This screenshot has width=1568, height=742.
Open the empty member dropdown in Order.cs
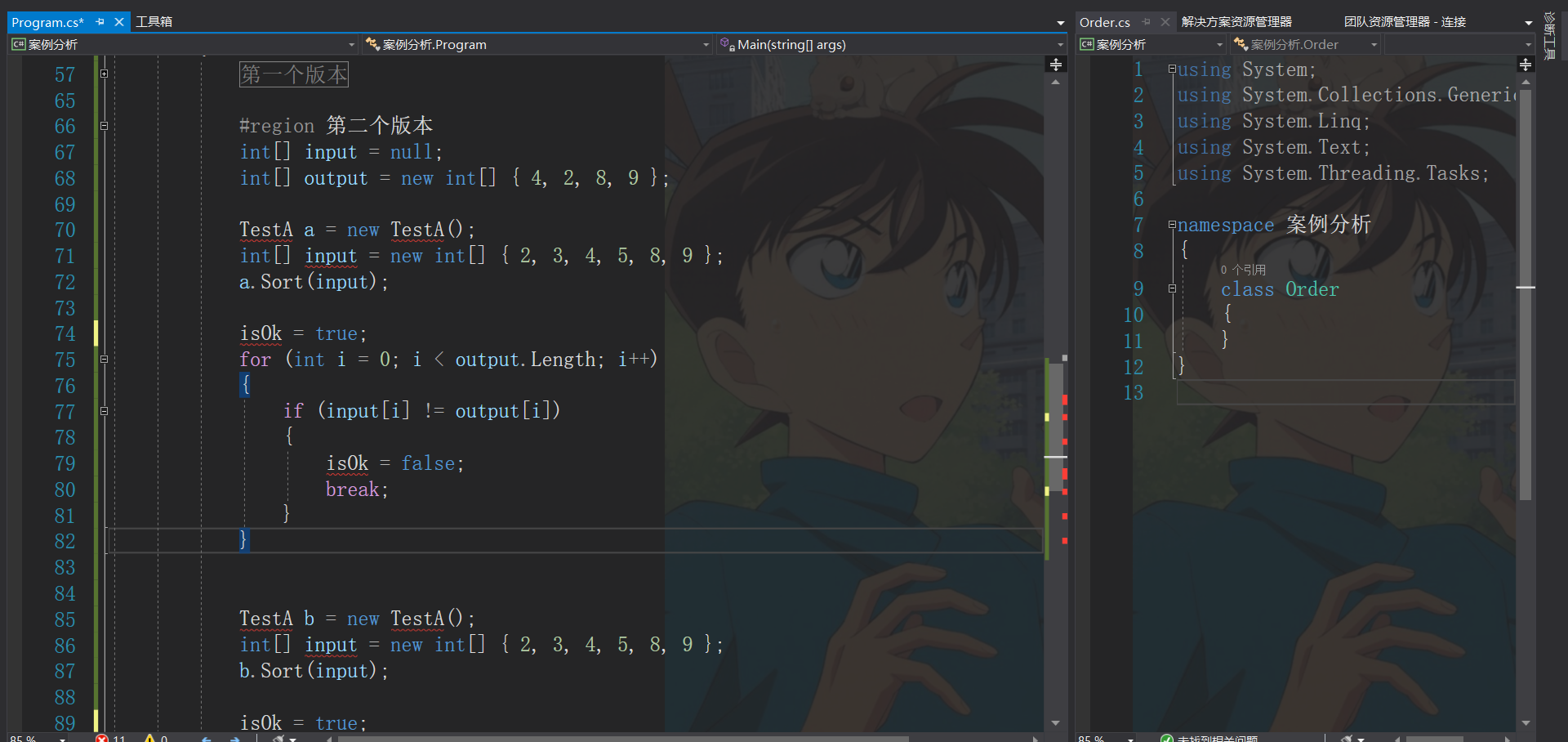pos(1459,45)
